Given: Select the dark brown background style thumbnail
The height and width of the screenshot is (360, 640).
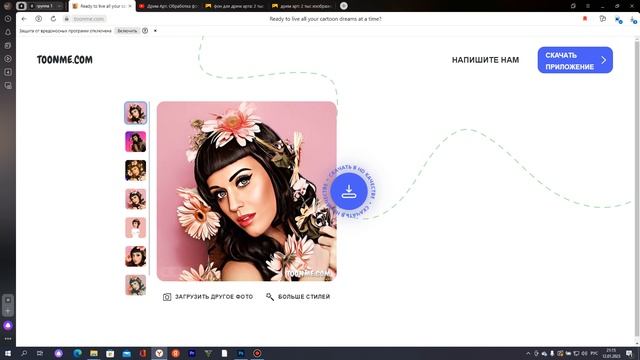Looking at the screenshot, I should coord(136,170).
